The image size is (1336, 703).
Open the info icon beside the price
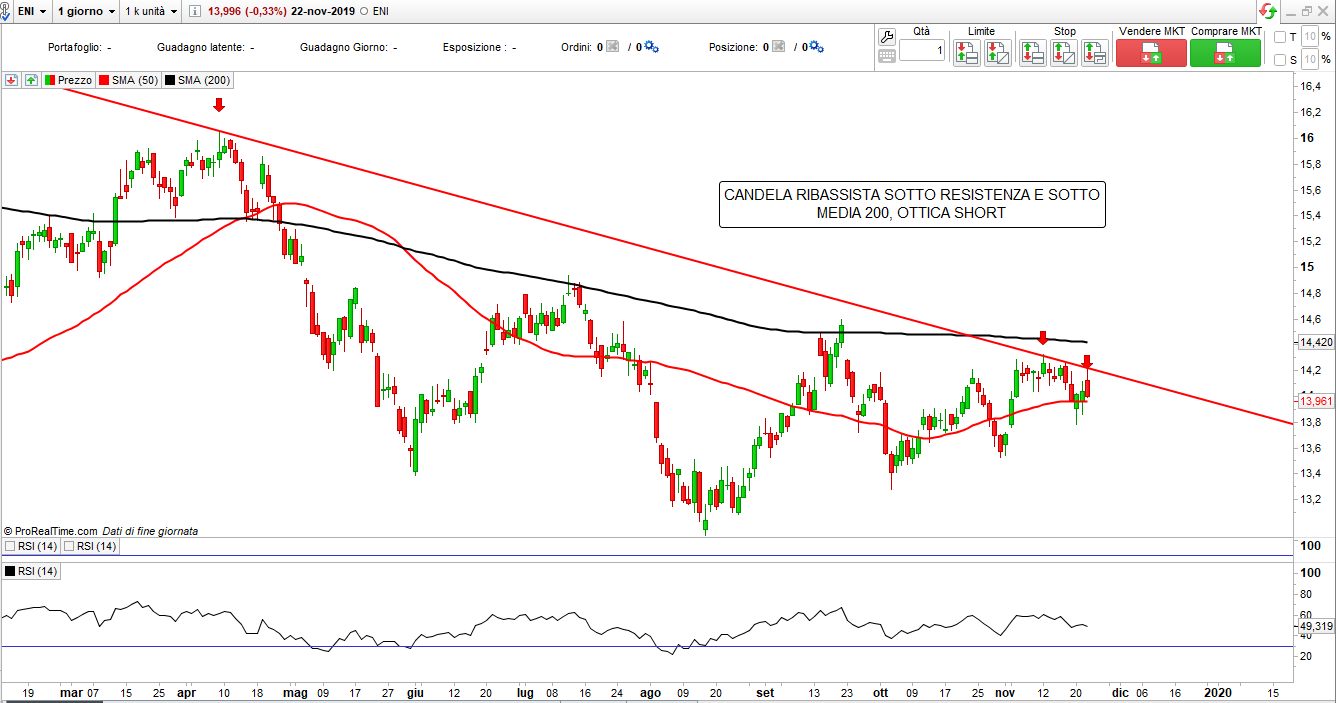pyautogui.click(x=194, y=11)
